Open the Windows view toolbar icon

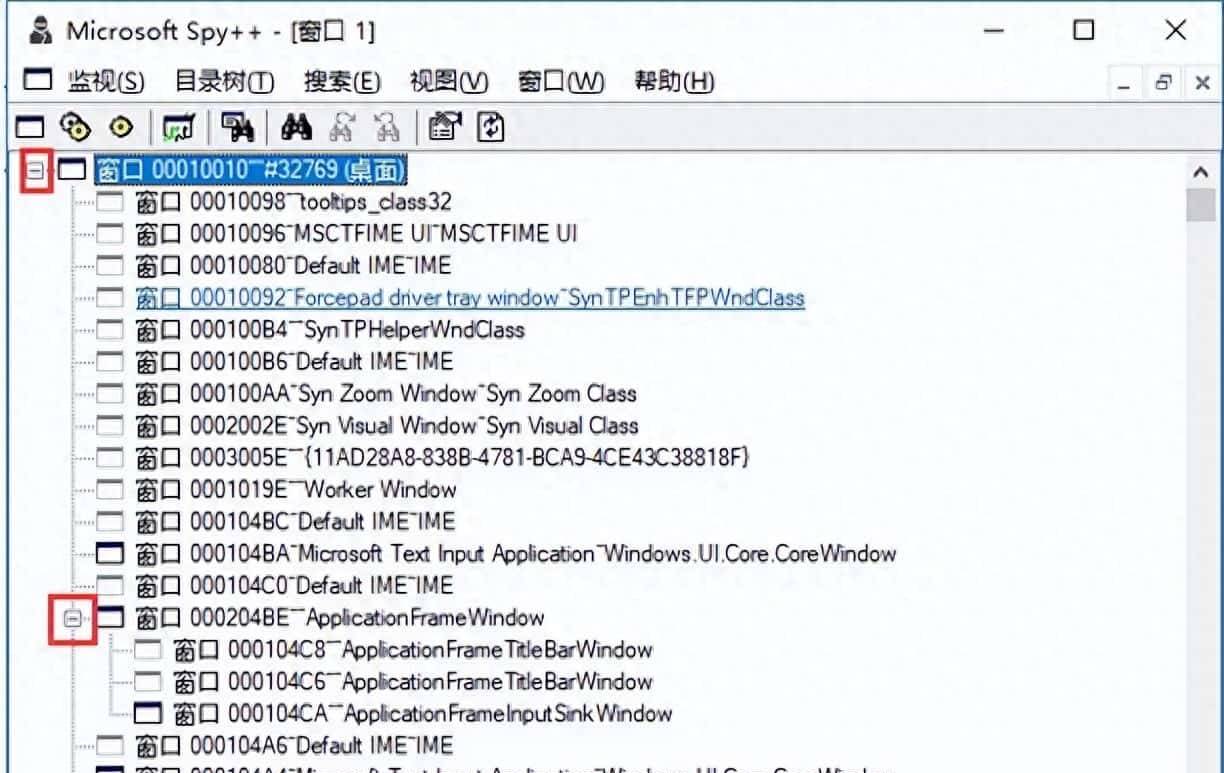tap(32, 127)
